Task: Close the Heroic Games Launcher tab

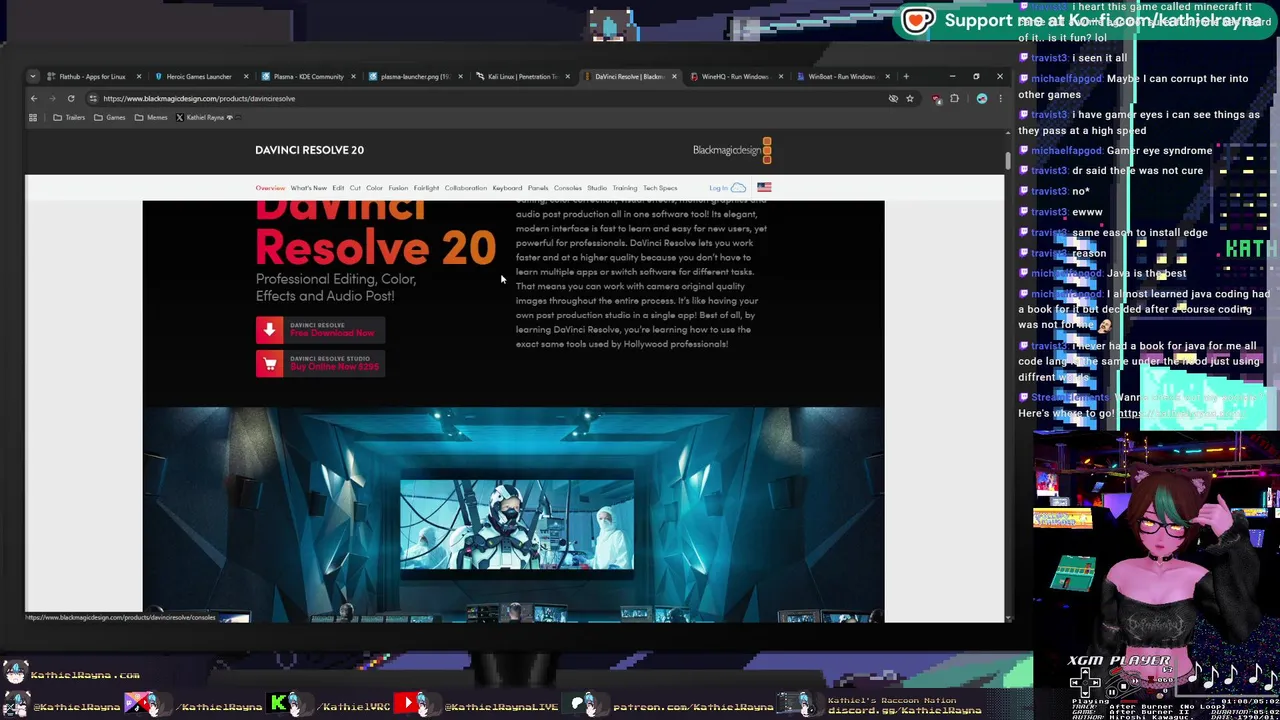Action: tap(246, 76)
